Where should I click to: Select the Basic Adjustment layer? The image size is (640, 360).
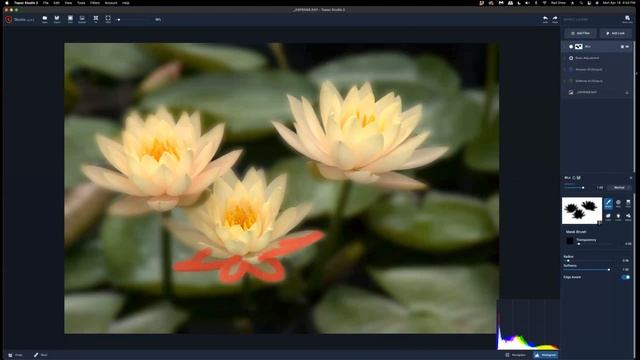pyautogui.click(x=598, y=58)
